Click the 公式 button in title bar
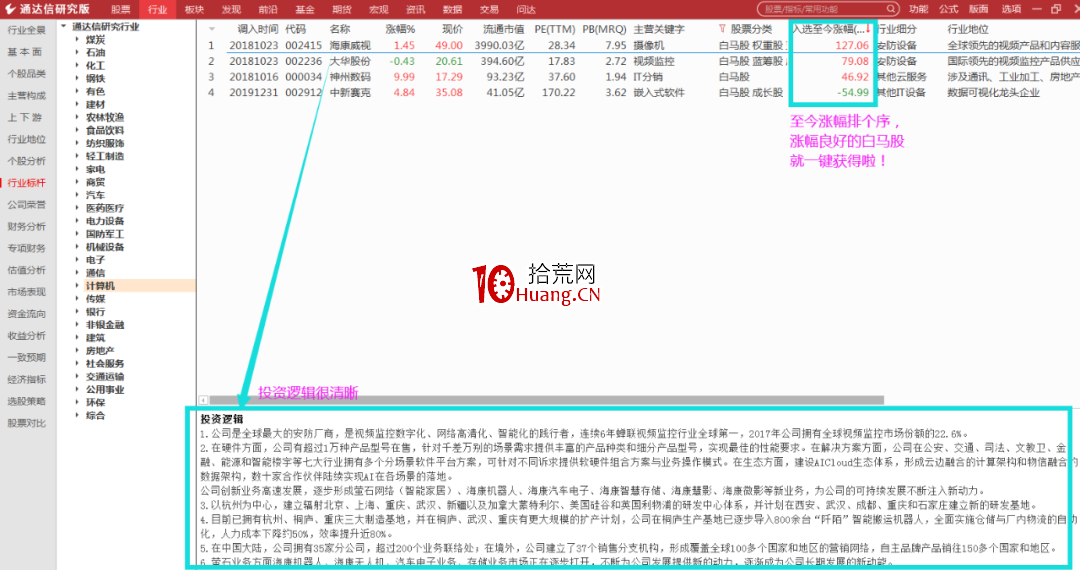The height and width of the screenshot is (570, 1080). (948, 9)
